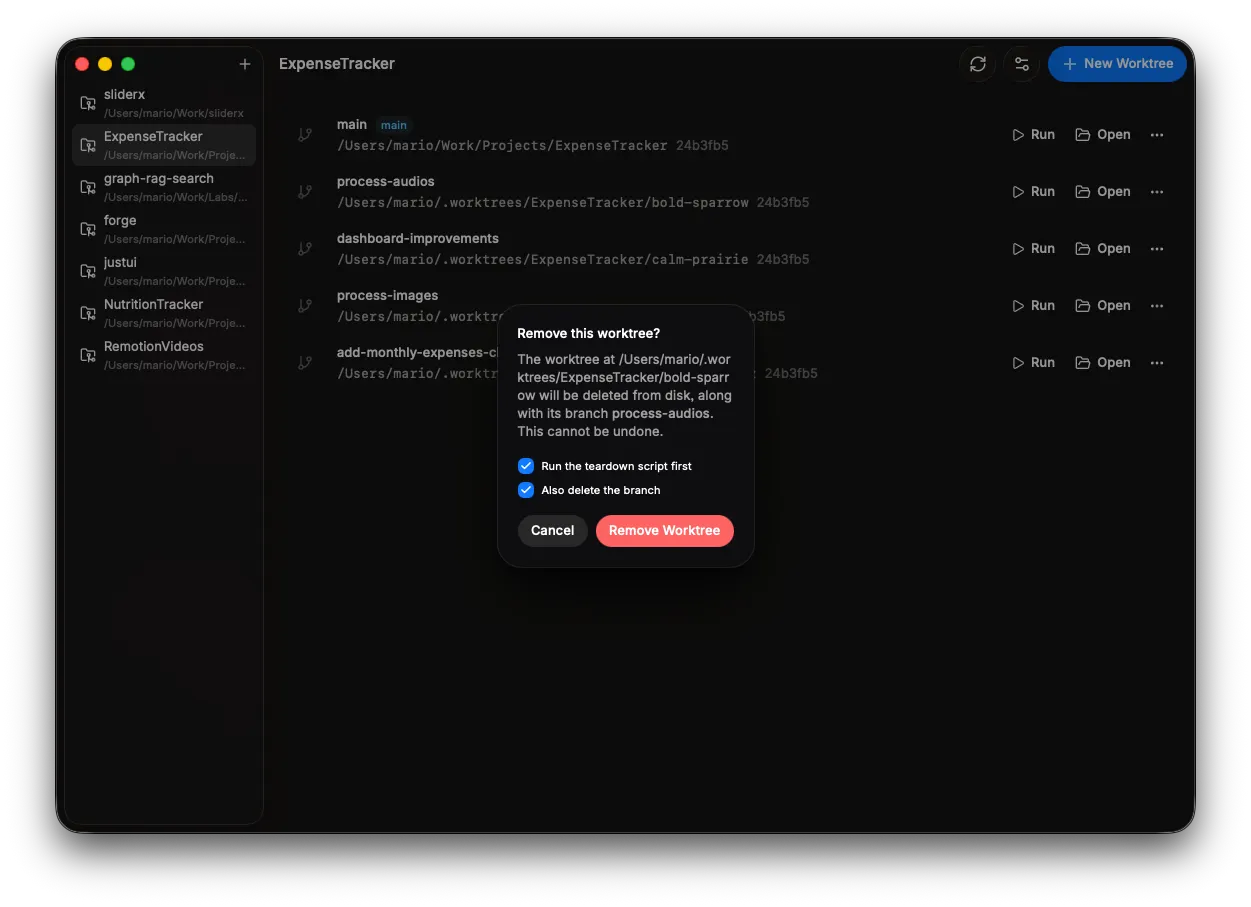Screen dimensions: 1251x907
Task: Open more options for main worktree
Action: tap(1157, 135)
